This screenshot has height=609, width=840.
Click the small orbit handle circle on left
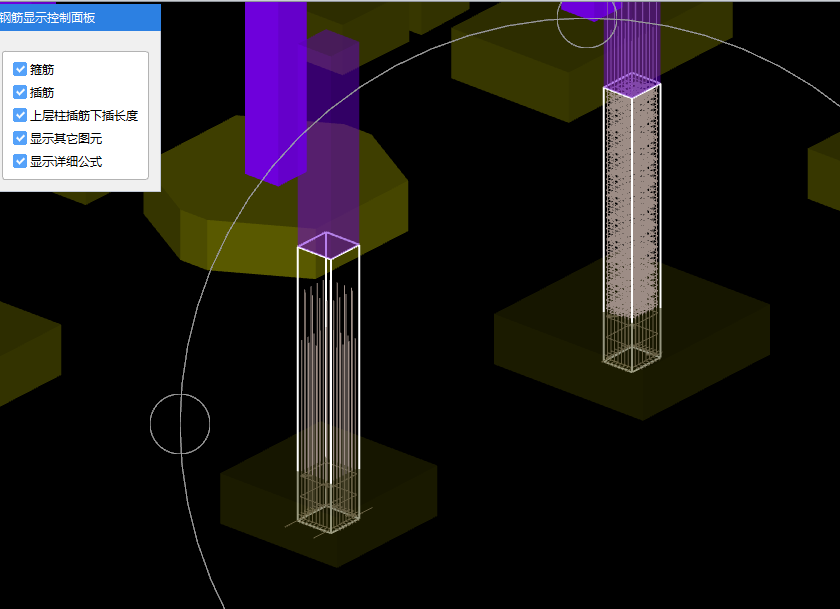click(180, 424)
